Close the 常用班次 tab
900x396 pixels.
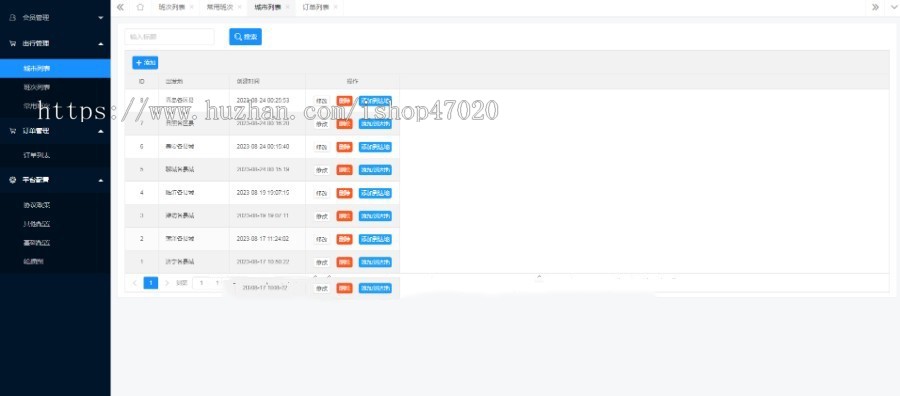239,7
